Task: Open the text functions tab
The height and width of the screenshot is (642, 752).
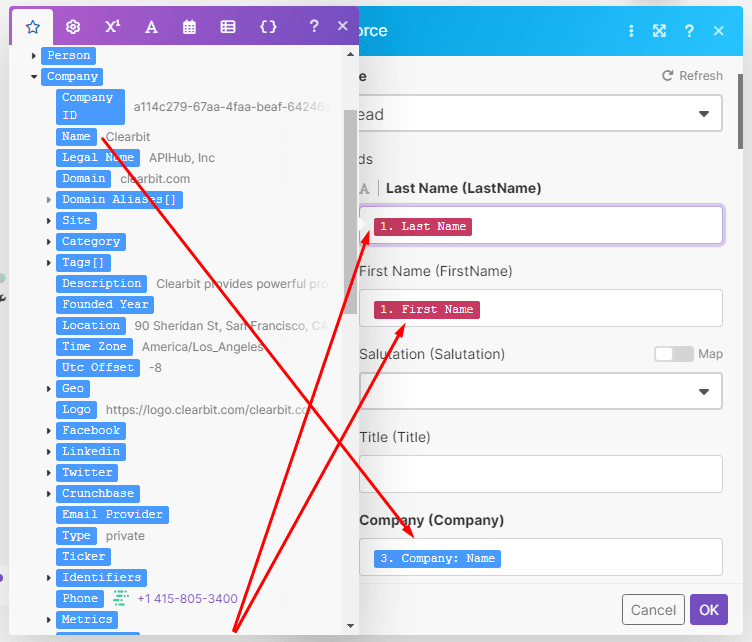Action: tap(151, 27)
